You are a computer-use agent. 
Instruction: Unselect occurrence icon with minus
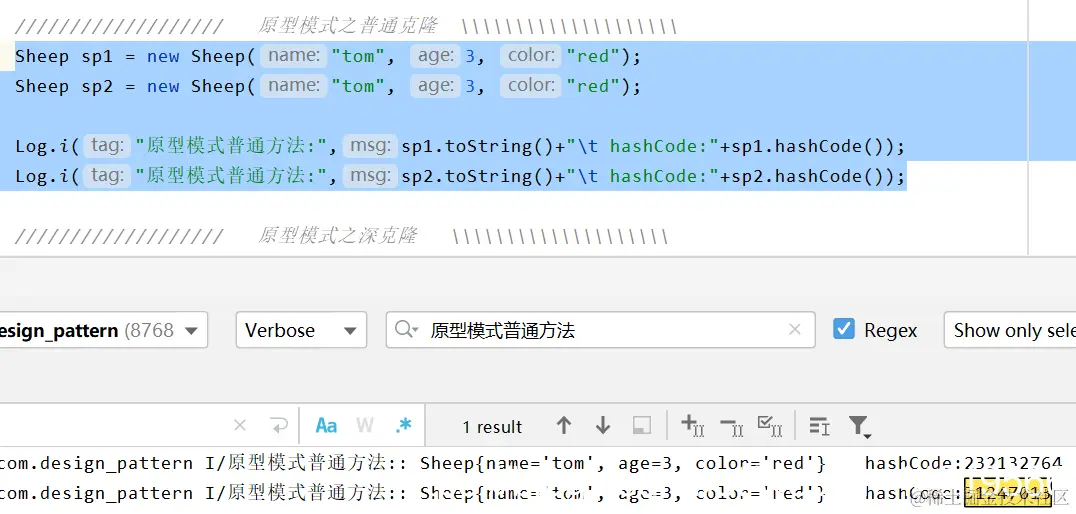(732, 426)
